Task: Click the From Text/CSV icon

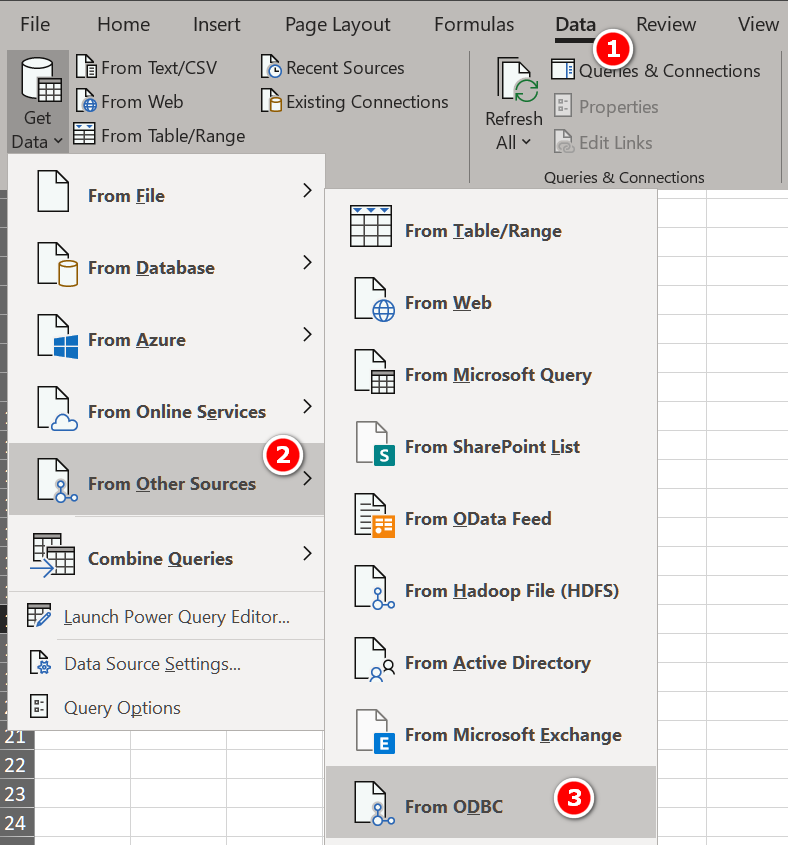Action: (x=86, y=67)
